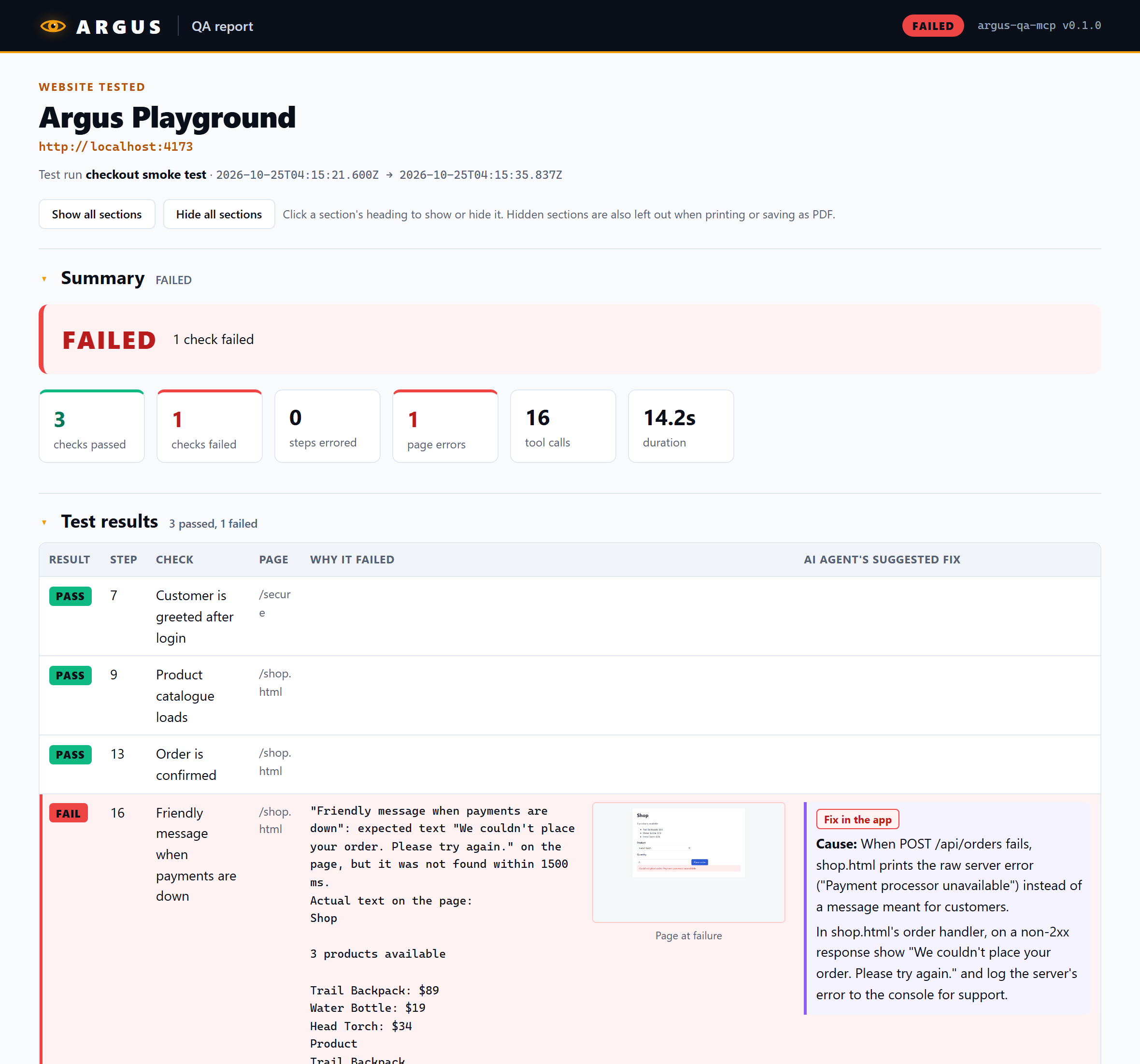
Task: Click the 3 checks passed card
Action: click(x=92, y=426)
